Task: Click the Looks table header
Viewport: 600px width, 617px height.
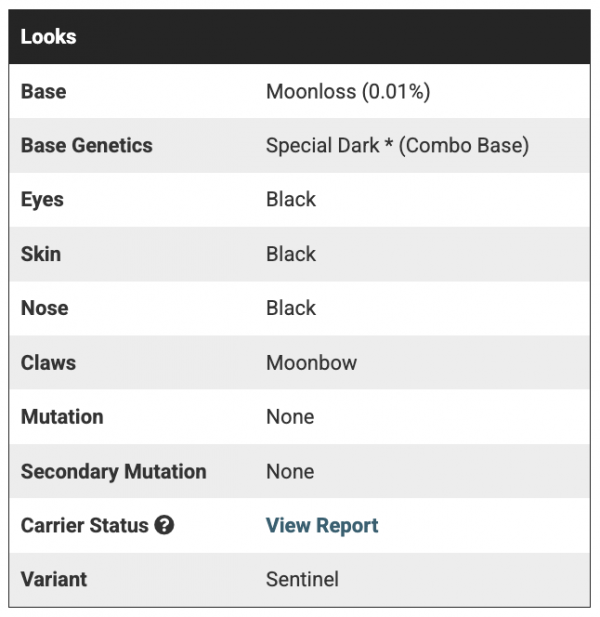Action: coord(49,37)
